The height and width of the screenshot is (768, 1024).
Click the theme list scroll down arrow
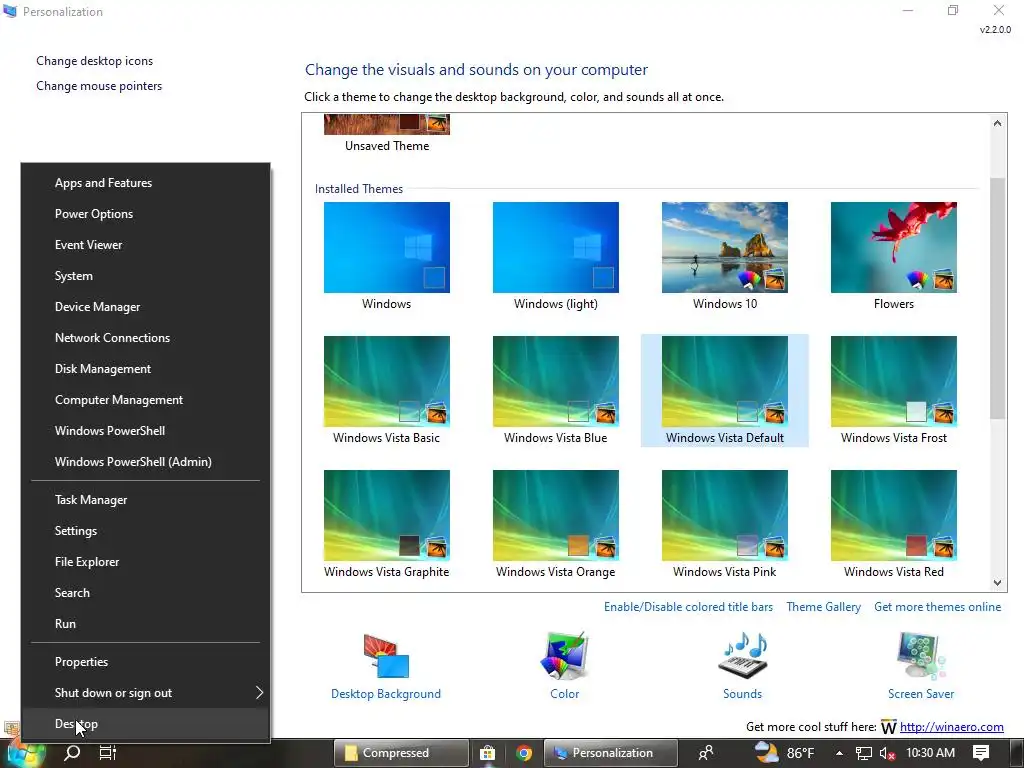(997, 583)
